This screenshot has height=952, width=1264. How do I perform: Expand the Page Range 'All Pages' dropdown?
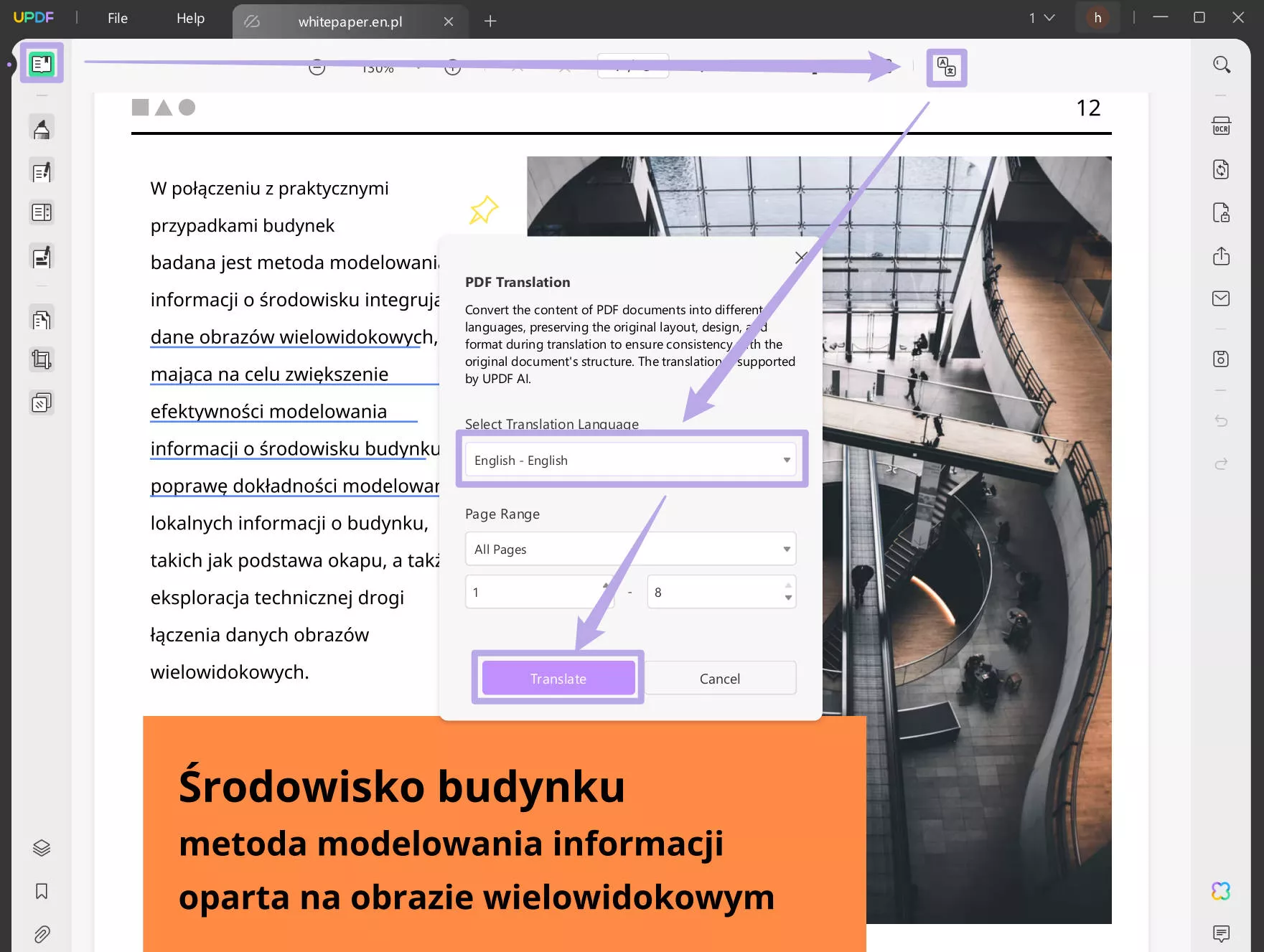(x=630, y=549)
